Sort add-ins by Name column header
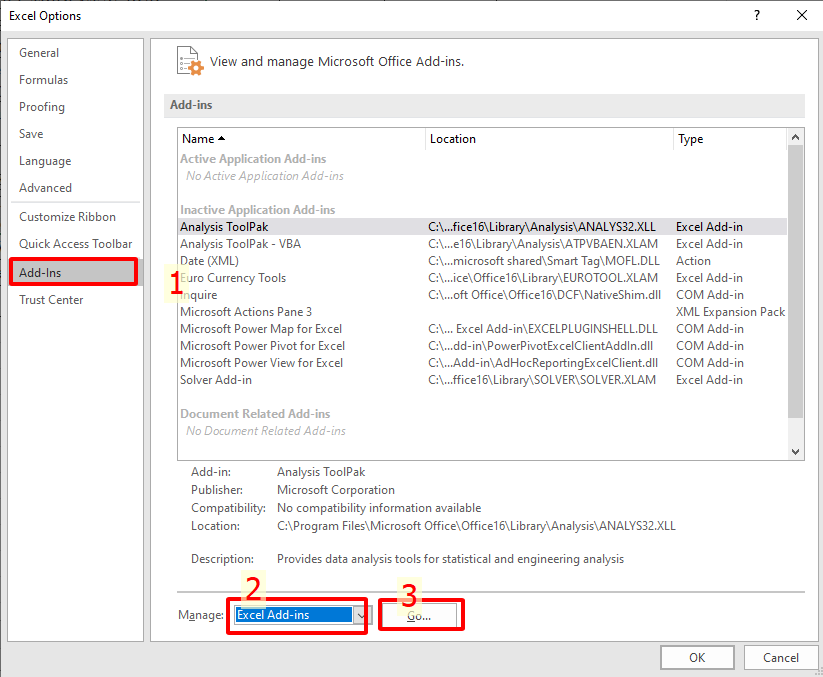This screenshot has width=823, height=677. [x=301, y=139]
